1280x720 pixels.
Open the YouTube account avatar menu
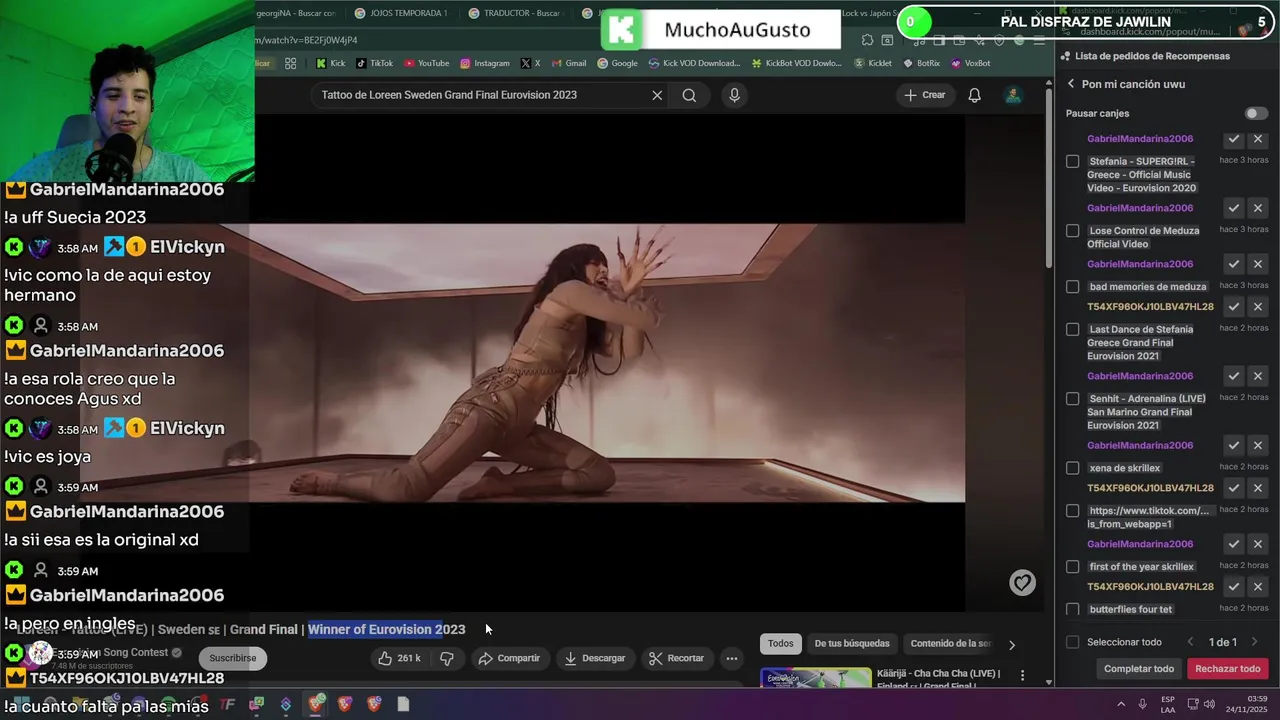click(x=1013, y=95)
